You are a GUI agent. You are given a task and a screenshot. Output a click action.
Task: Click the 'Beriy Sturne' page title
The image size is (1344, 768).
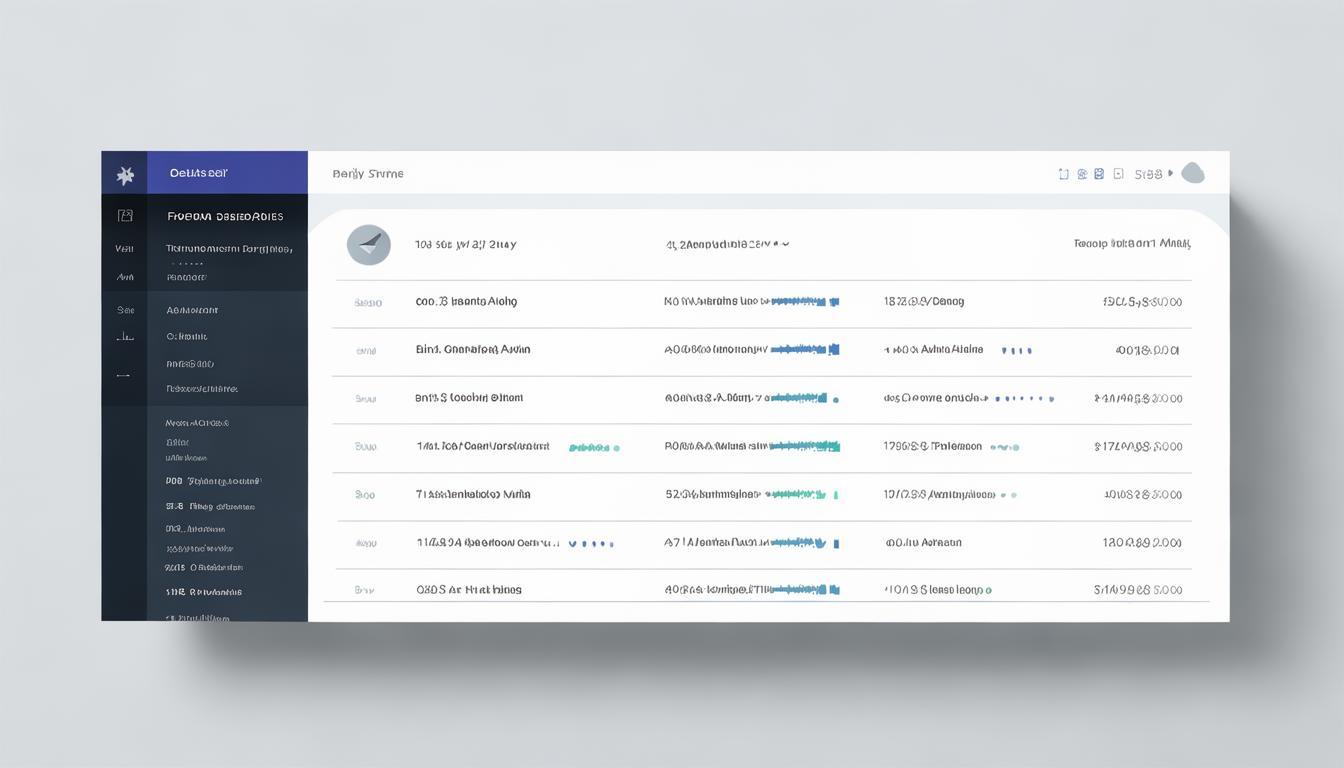click(368, 174)
